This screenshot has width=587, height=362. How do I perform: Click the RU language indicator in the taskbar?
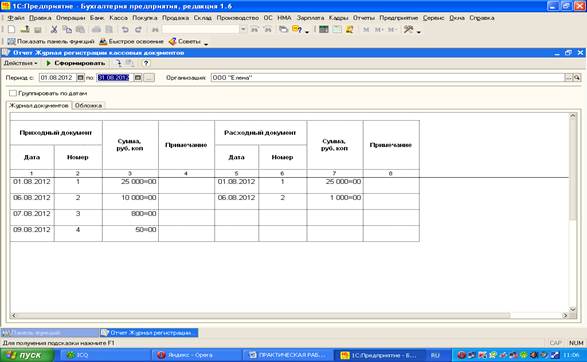tap(435, 355)
